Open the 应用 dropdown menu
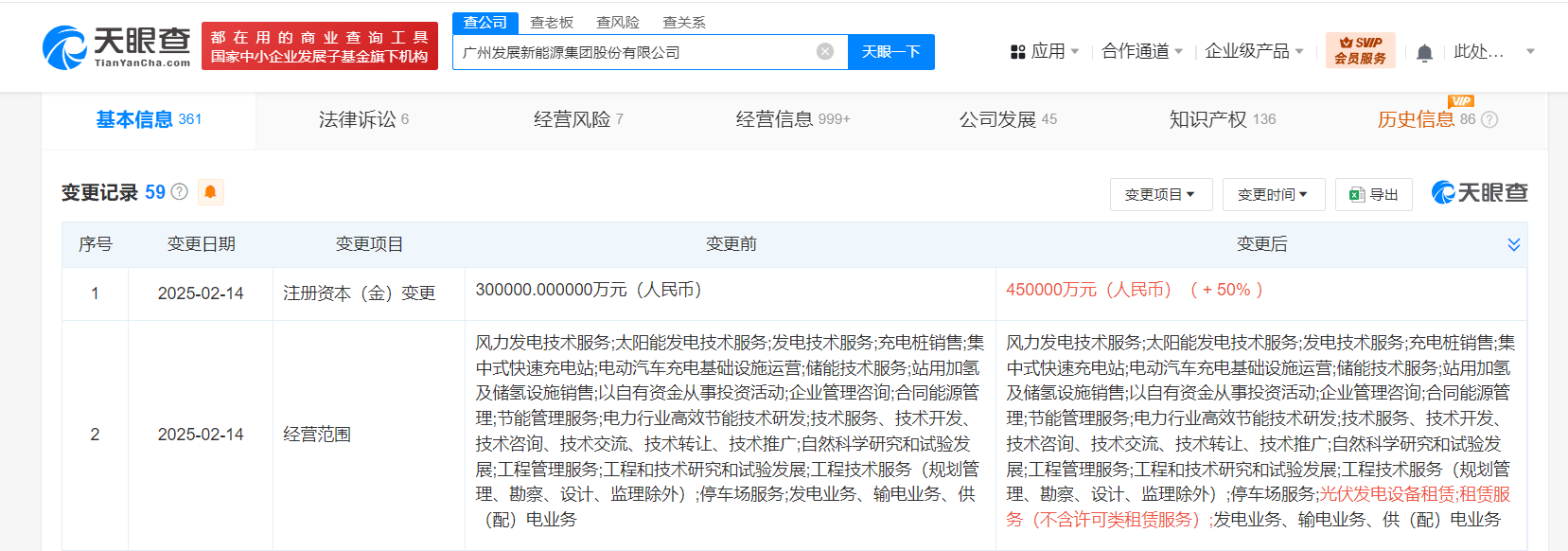Viewport: 1568px width, 551px height. click(x=1045, y=51)
